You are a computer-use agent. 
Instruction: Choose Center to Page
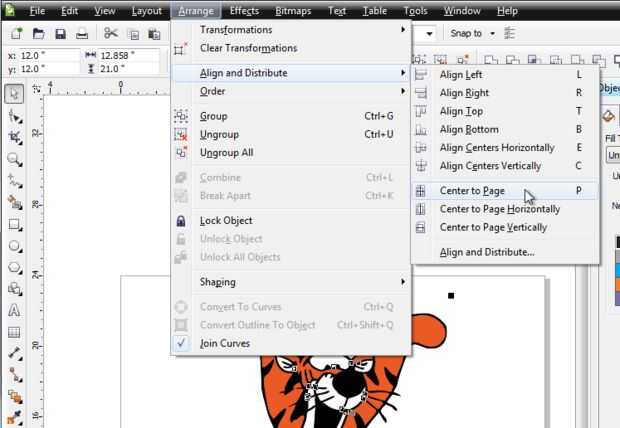pyautogui.click(x=505, y=191)
